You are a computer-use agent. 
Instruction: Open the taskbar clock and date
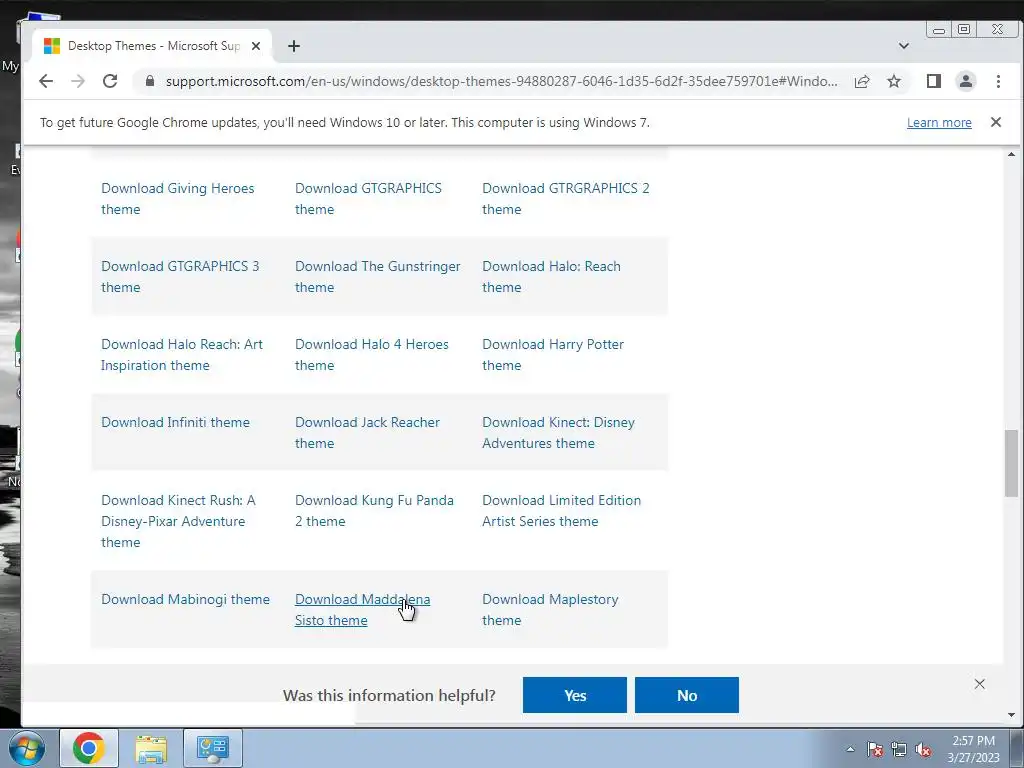(973, 749)
